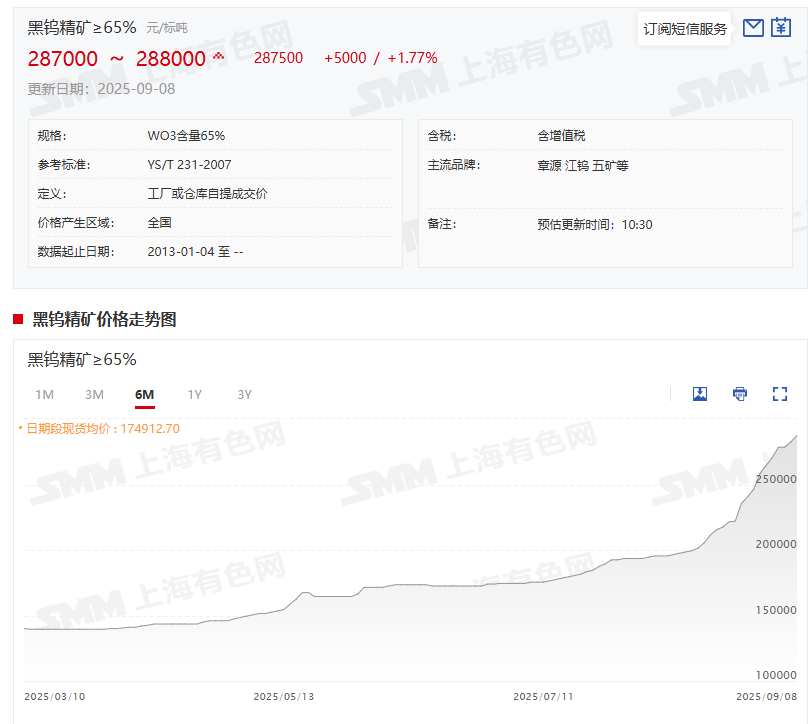Show the 1Y price history
This screenshot has height=724, width=808.
click(194, 395)
